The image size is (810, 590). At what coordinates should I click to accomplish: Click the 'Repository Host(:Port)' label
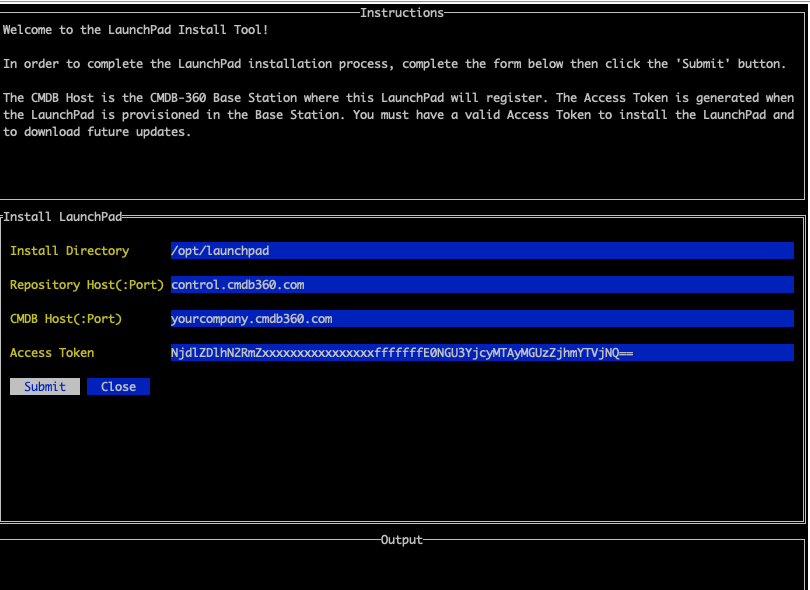coord(87,285)
